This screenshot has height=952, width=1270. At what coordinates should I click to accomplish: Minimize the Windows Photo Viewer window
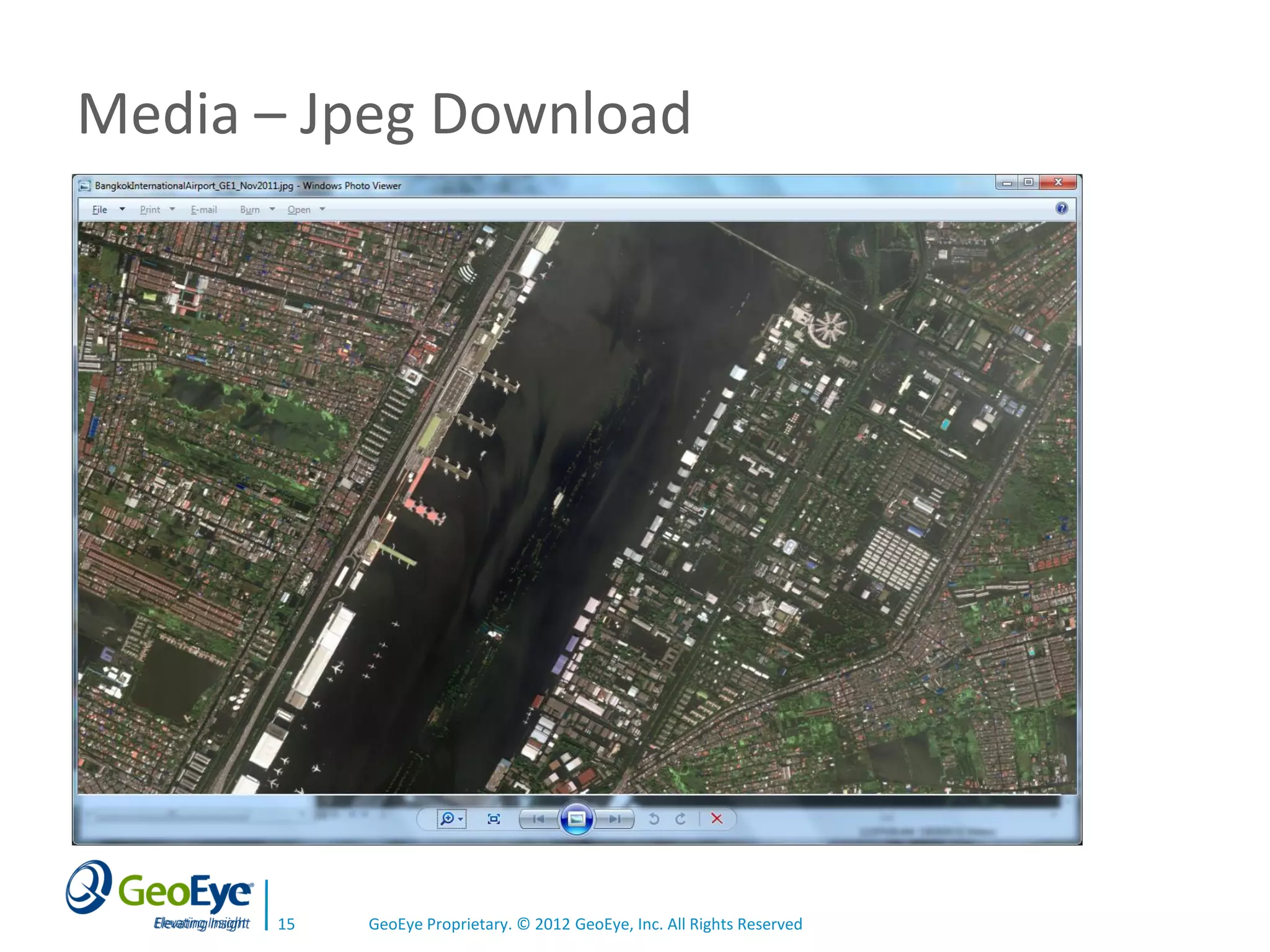point(1007,182)
